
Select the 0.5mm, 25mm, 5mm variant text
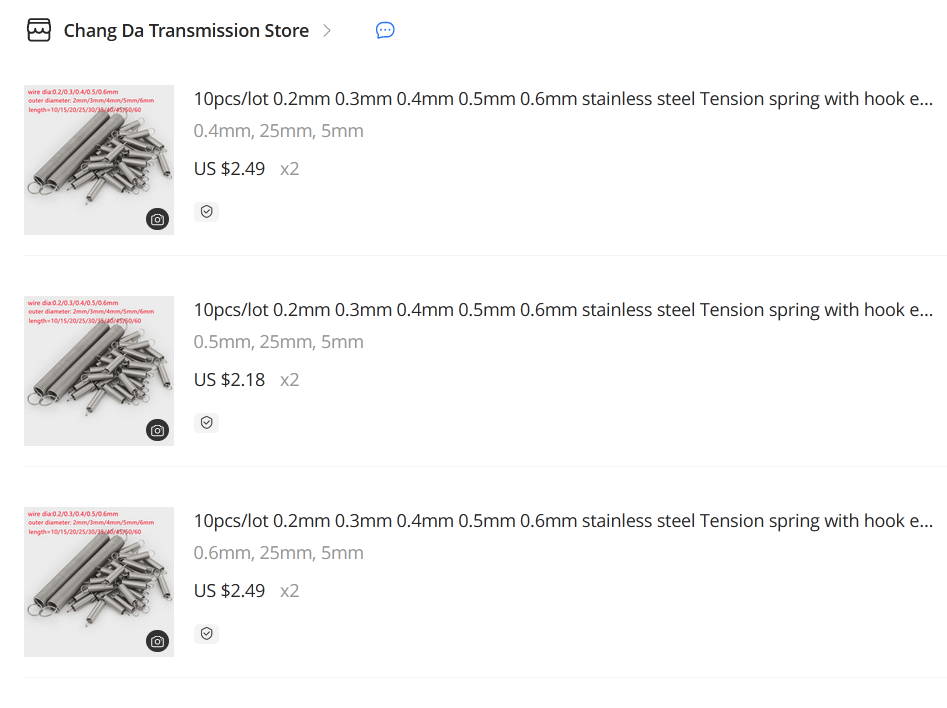click(x=278, y=342)
